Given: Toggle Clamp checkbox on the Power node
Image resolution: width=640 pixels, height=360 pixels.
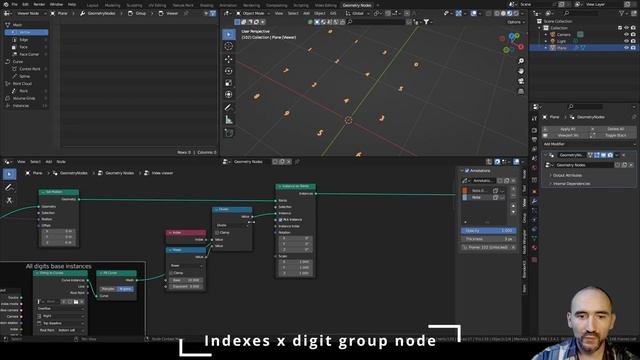Looking at the screenshot, I should point(171,273).
